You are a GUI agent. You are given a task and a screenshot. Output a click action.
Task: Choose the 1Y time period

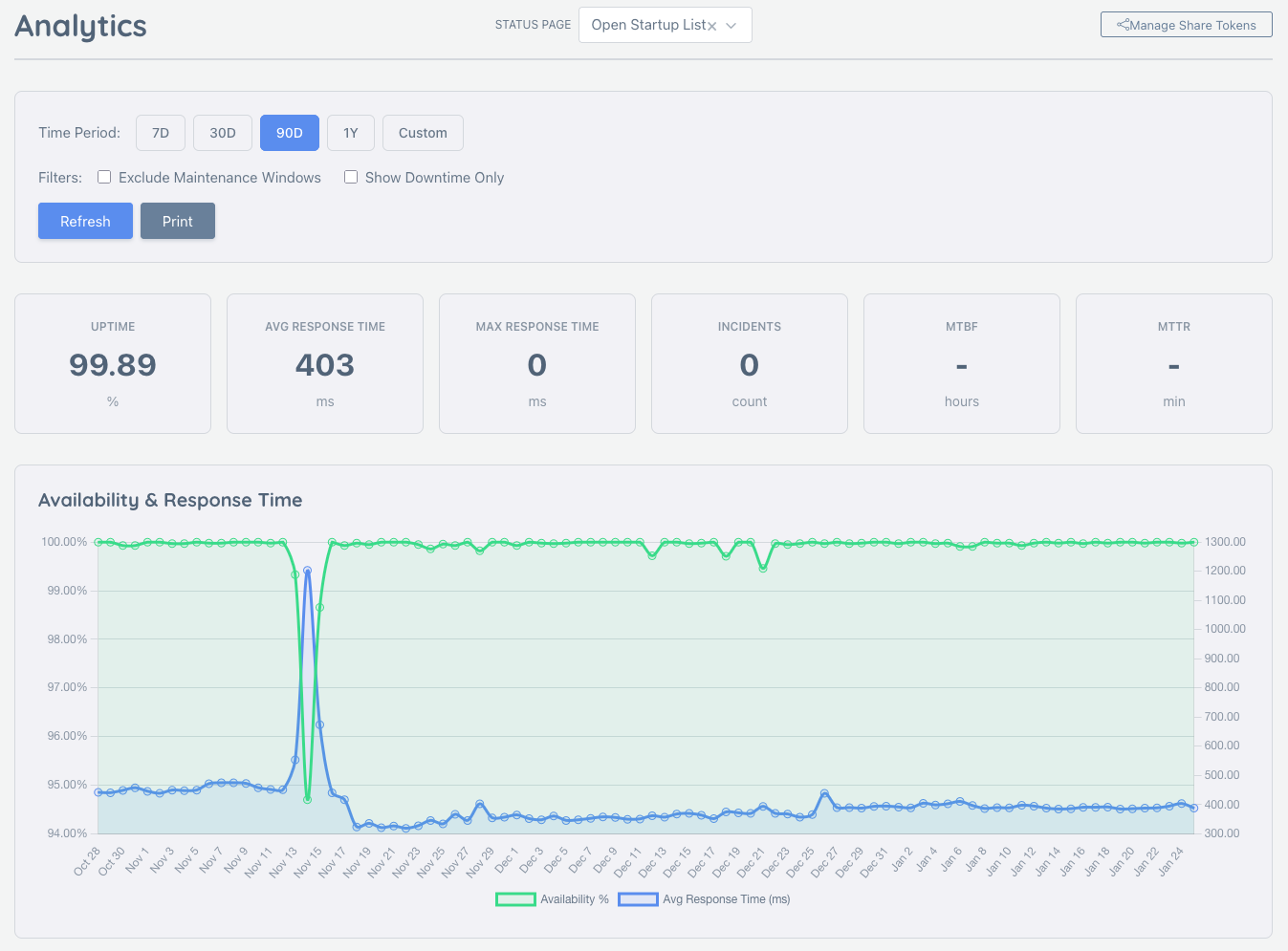click(350, 133)
